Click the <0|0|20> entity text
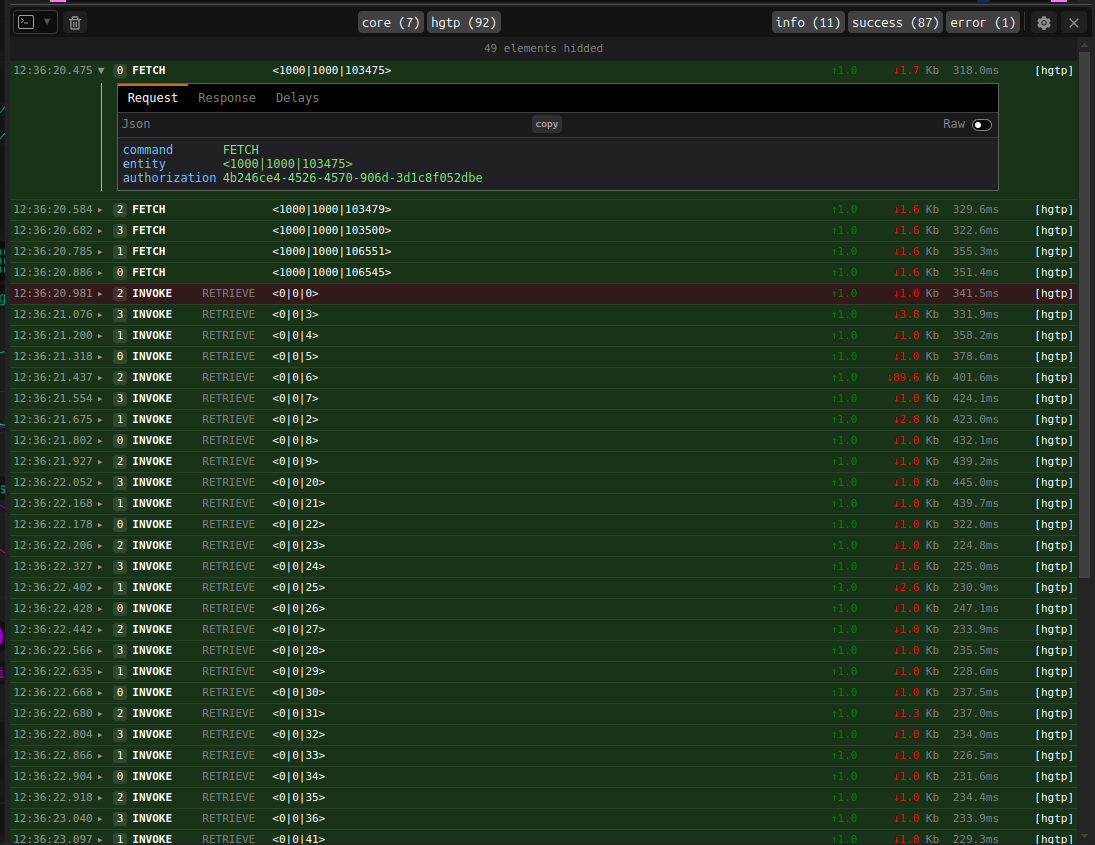This screenshot has width=1095, height=845. pos(299,483)
